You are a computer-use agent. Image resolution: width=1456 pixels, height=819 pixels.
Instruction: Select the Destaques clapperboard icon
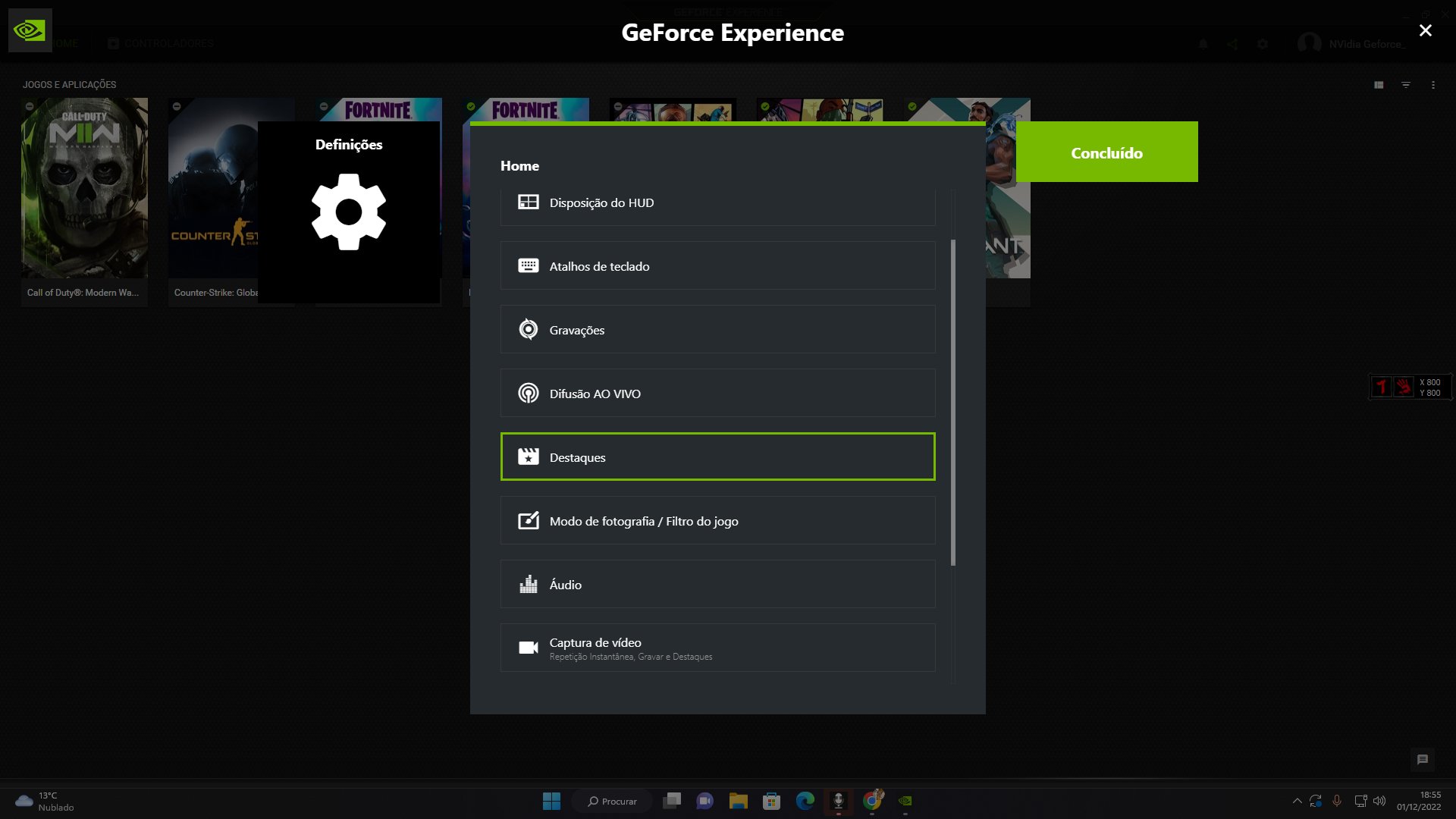[528, 457]
